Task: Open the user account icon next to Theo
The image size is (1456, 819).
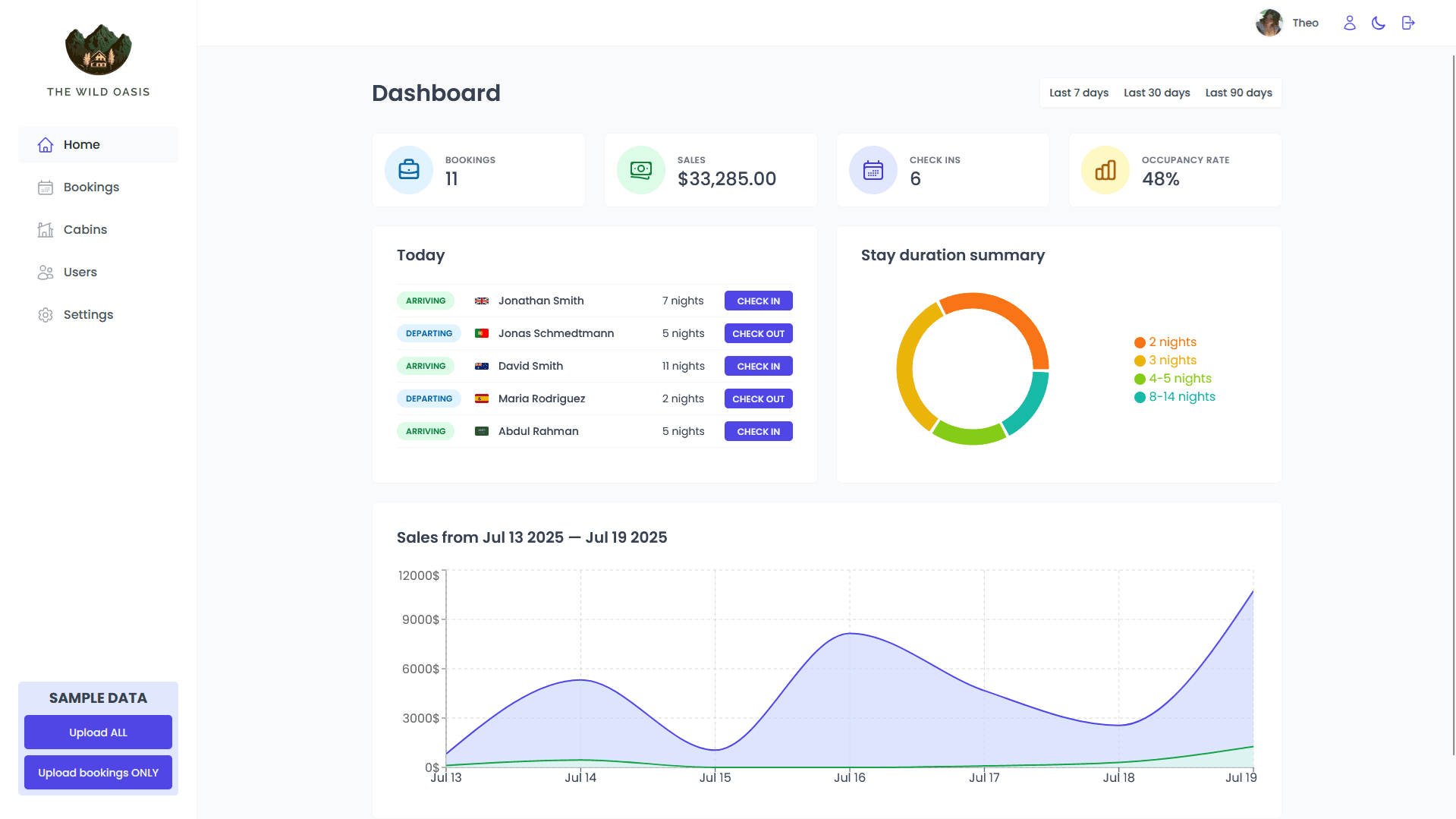Action: [x=1349, y=23]
